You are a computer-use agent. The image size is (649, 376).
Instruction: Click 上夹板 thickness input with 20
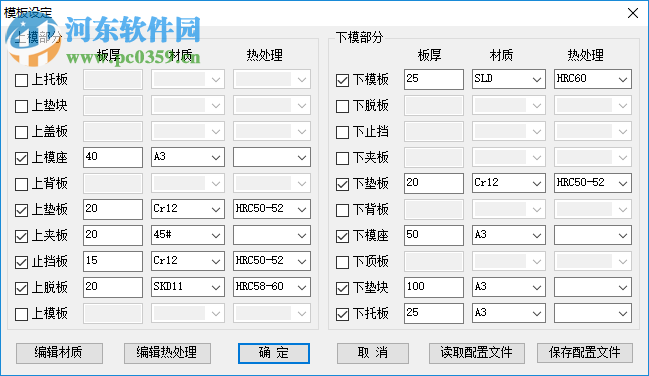[113, 235]
